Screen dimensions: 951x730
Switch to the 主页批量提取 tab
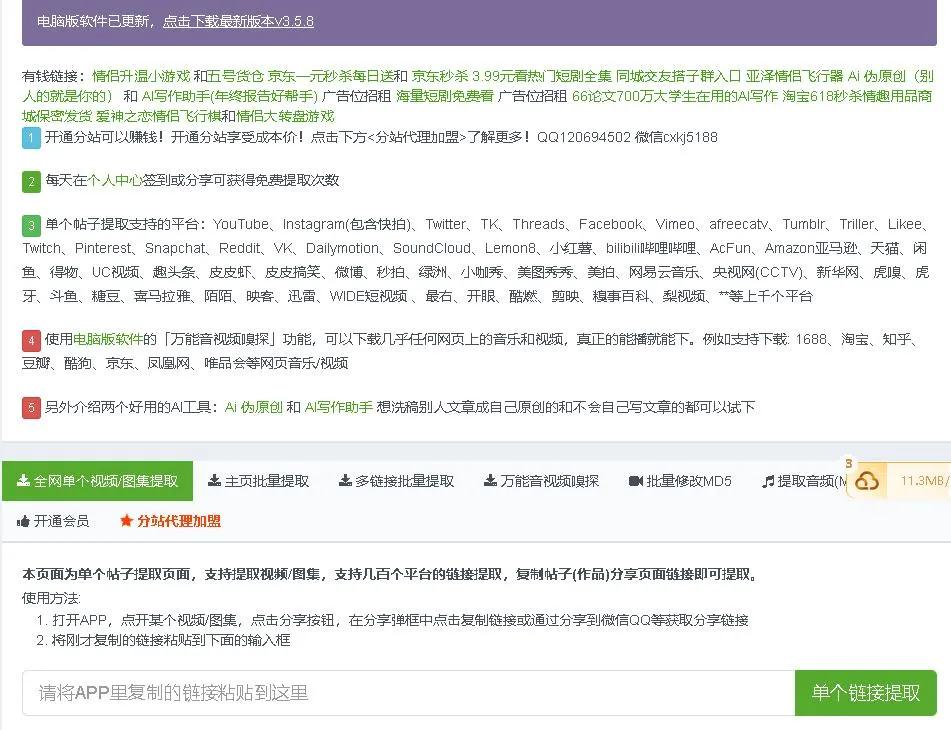click(x=258, y=481)
